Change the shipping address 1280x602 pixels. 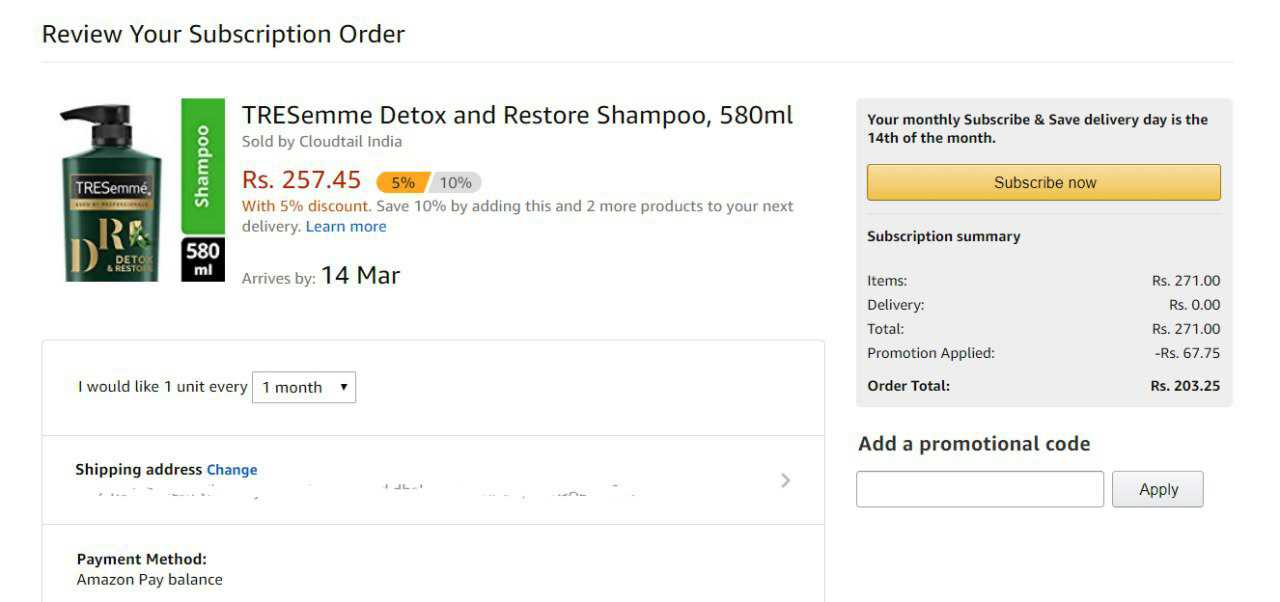click(x=232, y=470)
